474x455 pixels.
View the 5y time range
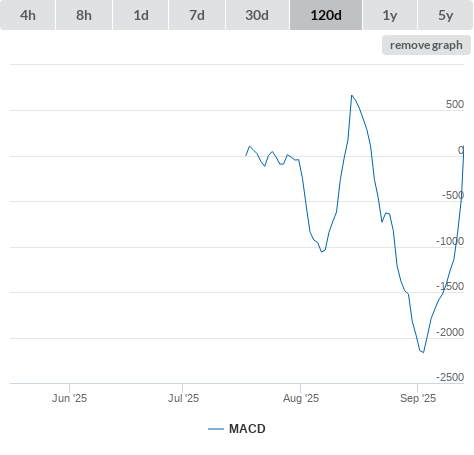click(x=445, y=15)
